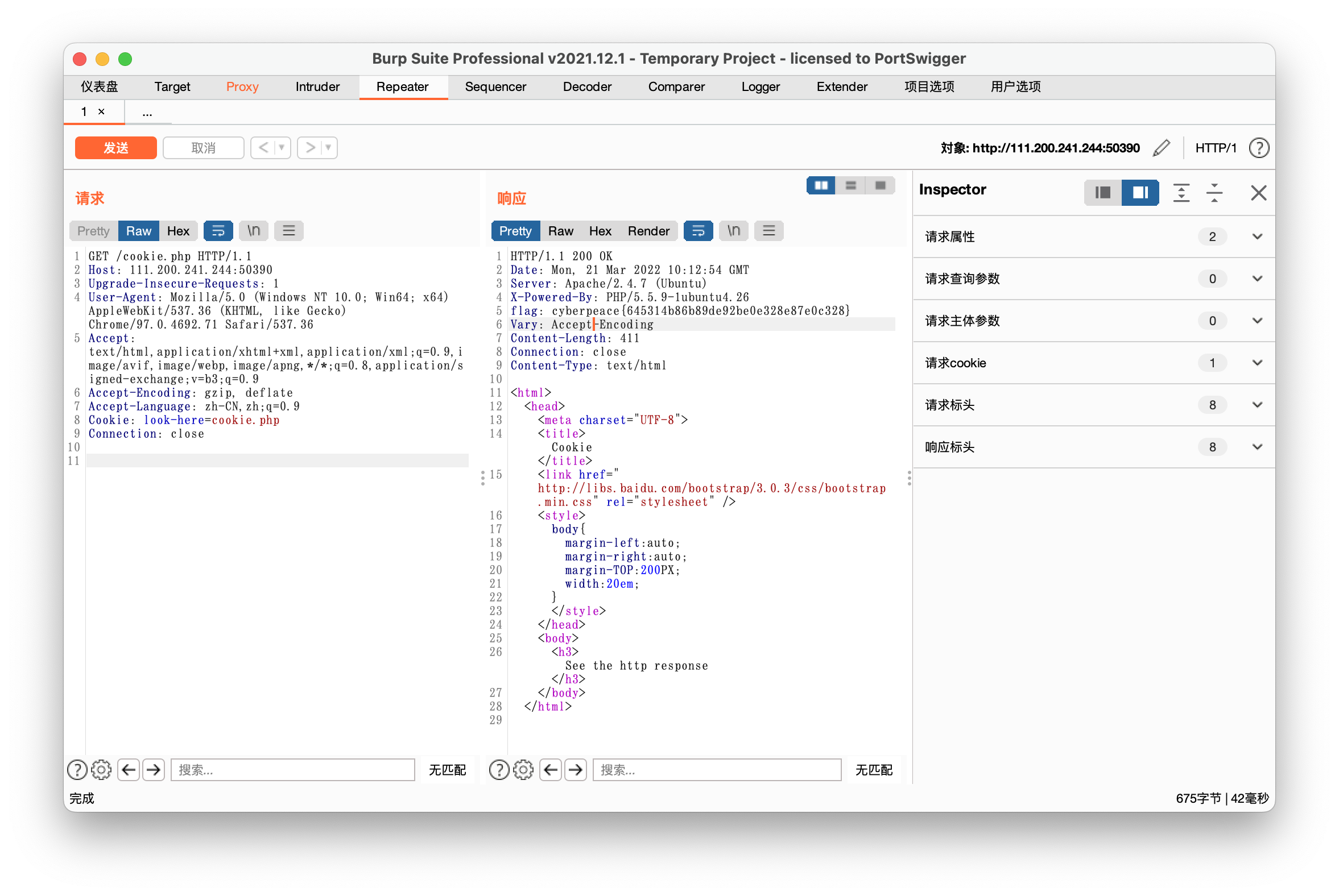Open response search settings gear
The height and width of the screenshot is (896, 1339).
[523, 770]
